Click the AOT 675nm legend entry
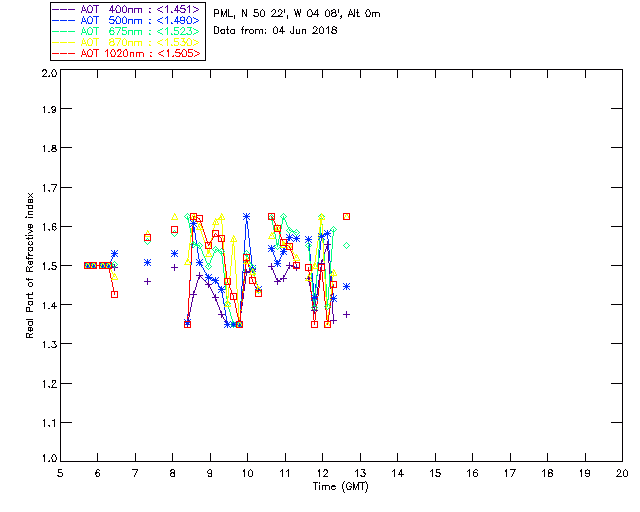 (x=126, y=31)
